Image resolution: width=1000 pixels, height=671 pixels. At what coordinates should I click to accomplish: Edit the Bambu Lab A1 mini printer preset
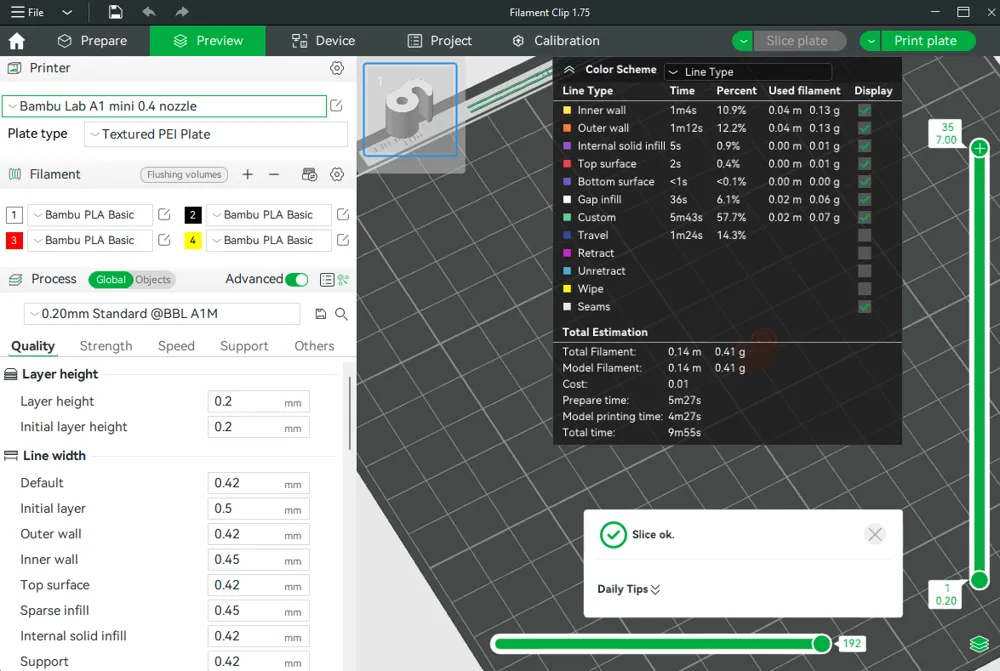coord(336,106)
